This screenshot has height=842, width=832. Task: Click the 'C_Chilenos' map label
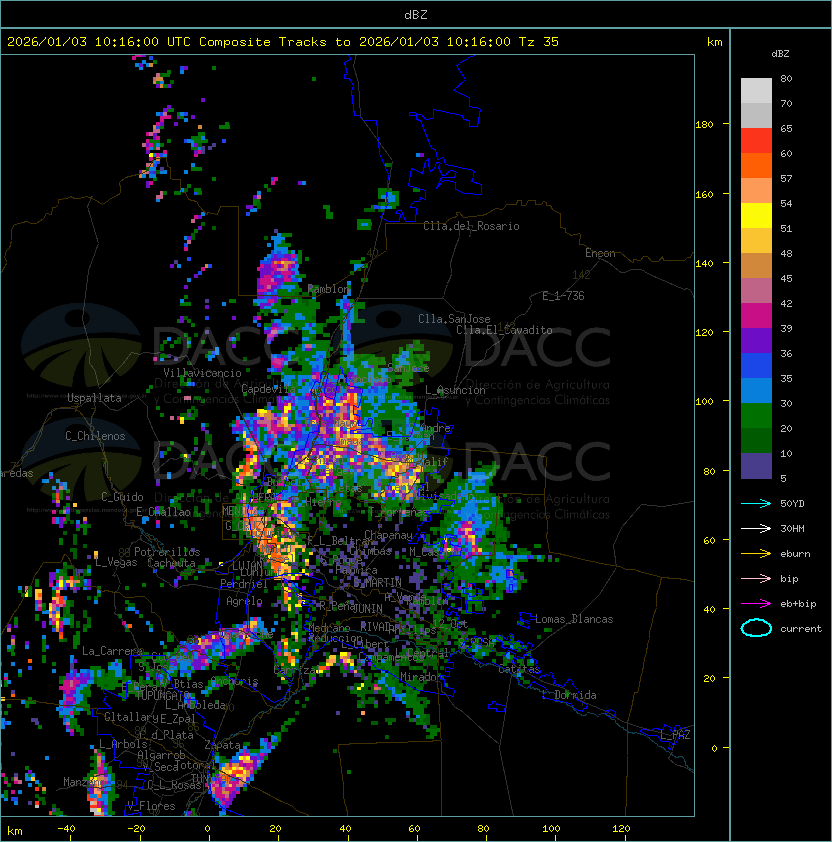pos(95,436)
